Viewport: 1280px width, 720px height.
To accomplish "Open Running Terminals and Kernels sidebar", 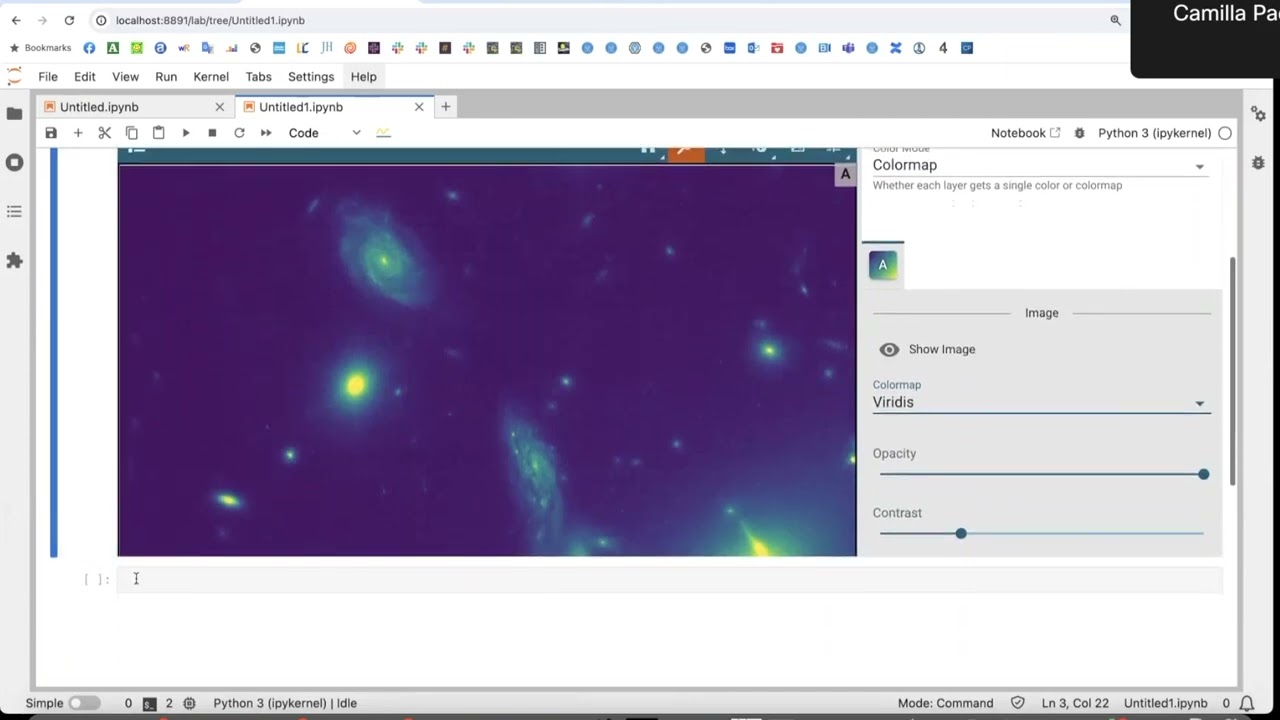I will (14, 162).
